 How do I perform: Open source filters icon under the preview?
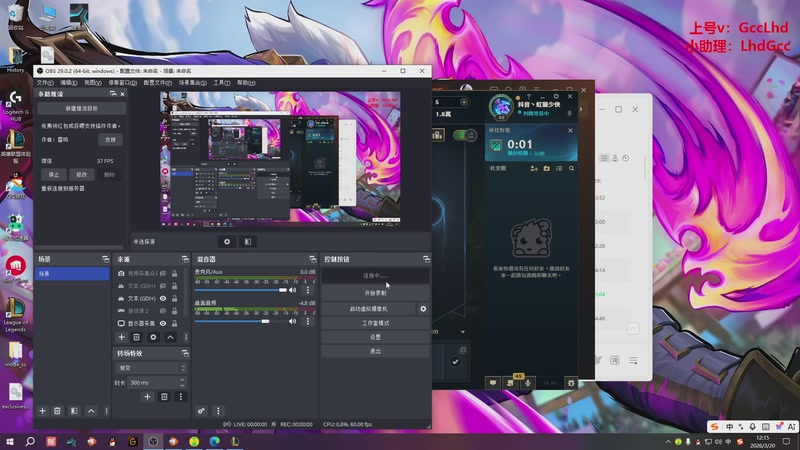pyautogui.click(x=248, y=242)
